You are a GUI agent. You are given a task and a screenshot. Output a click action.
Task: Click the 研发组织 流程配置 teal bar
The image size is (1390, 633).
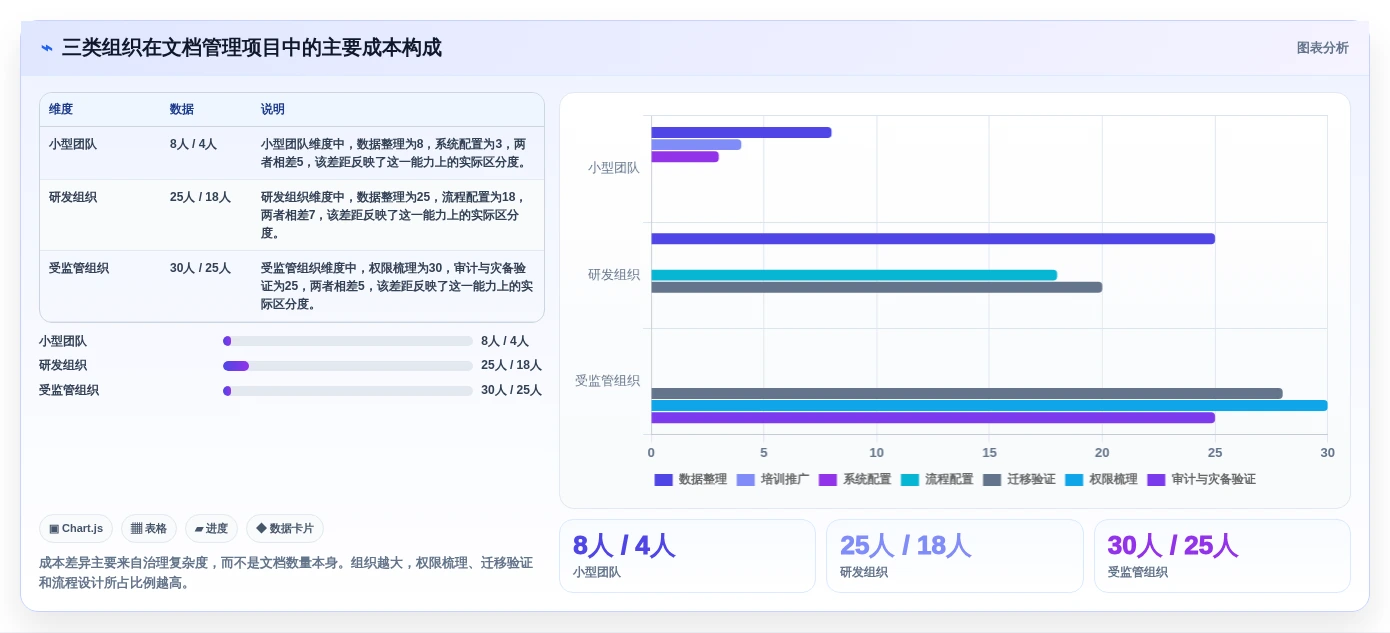point(854,275)
